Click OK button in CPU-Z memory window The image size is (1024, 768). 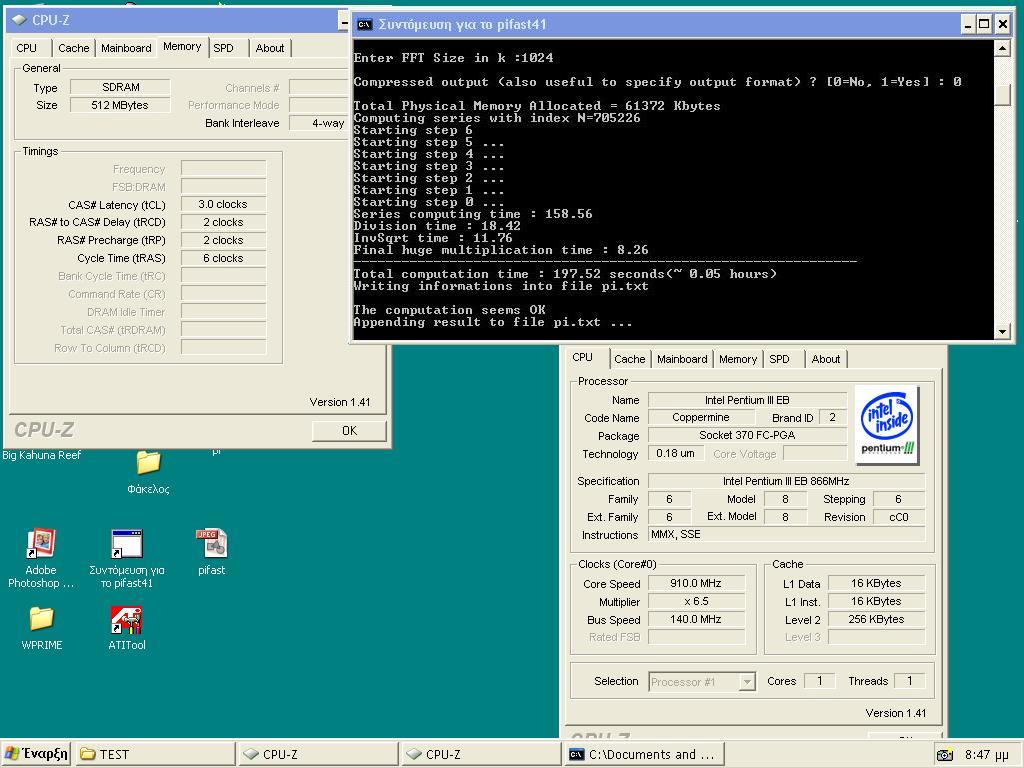pyautogui.click(x=349, y=431)
